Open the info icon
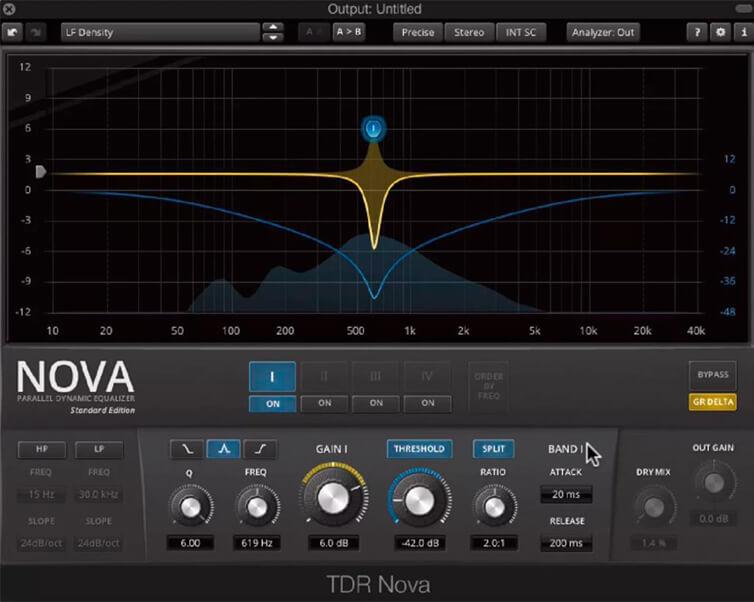The width and height of the screenshot is (754, 602). [744, 32]
